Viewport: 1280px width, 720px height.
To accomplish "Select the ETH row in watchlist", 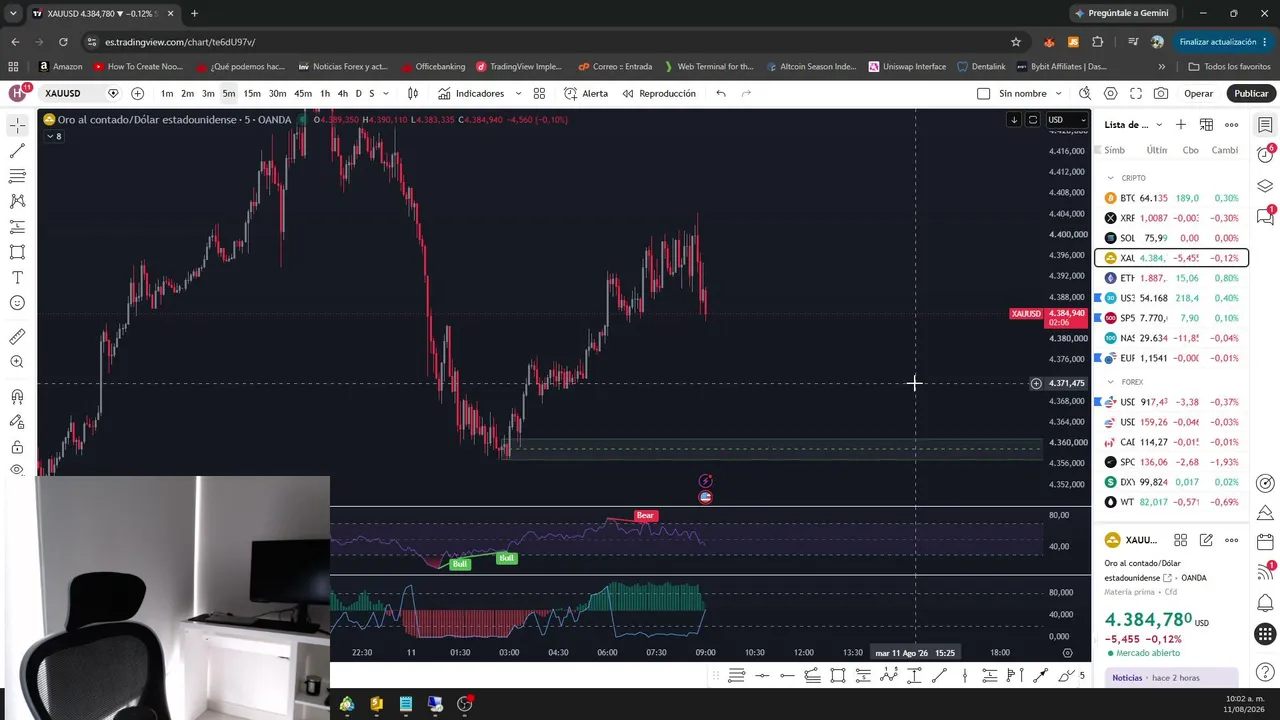I will pyautogui.click(x=1172, y=278).
